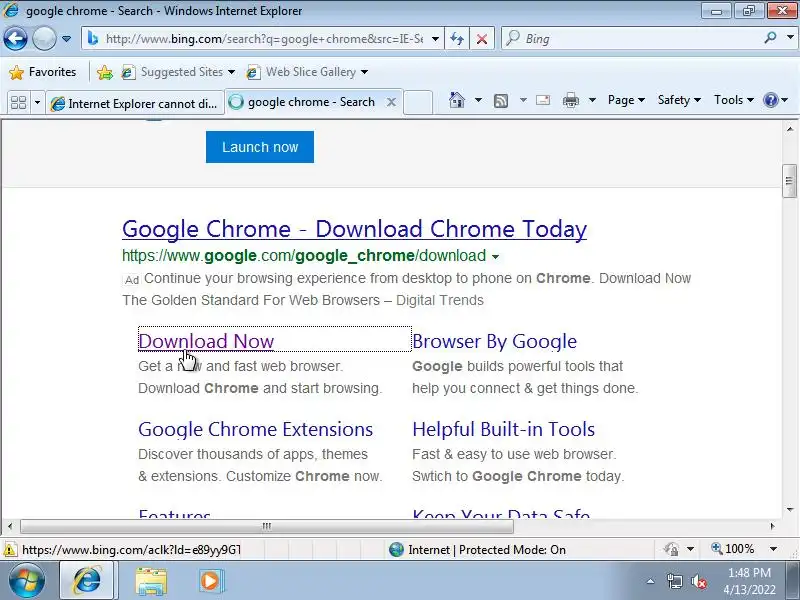Click the horizontal scrollbar thumb

point(266,526)
